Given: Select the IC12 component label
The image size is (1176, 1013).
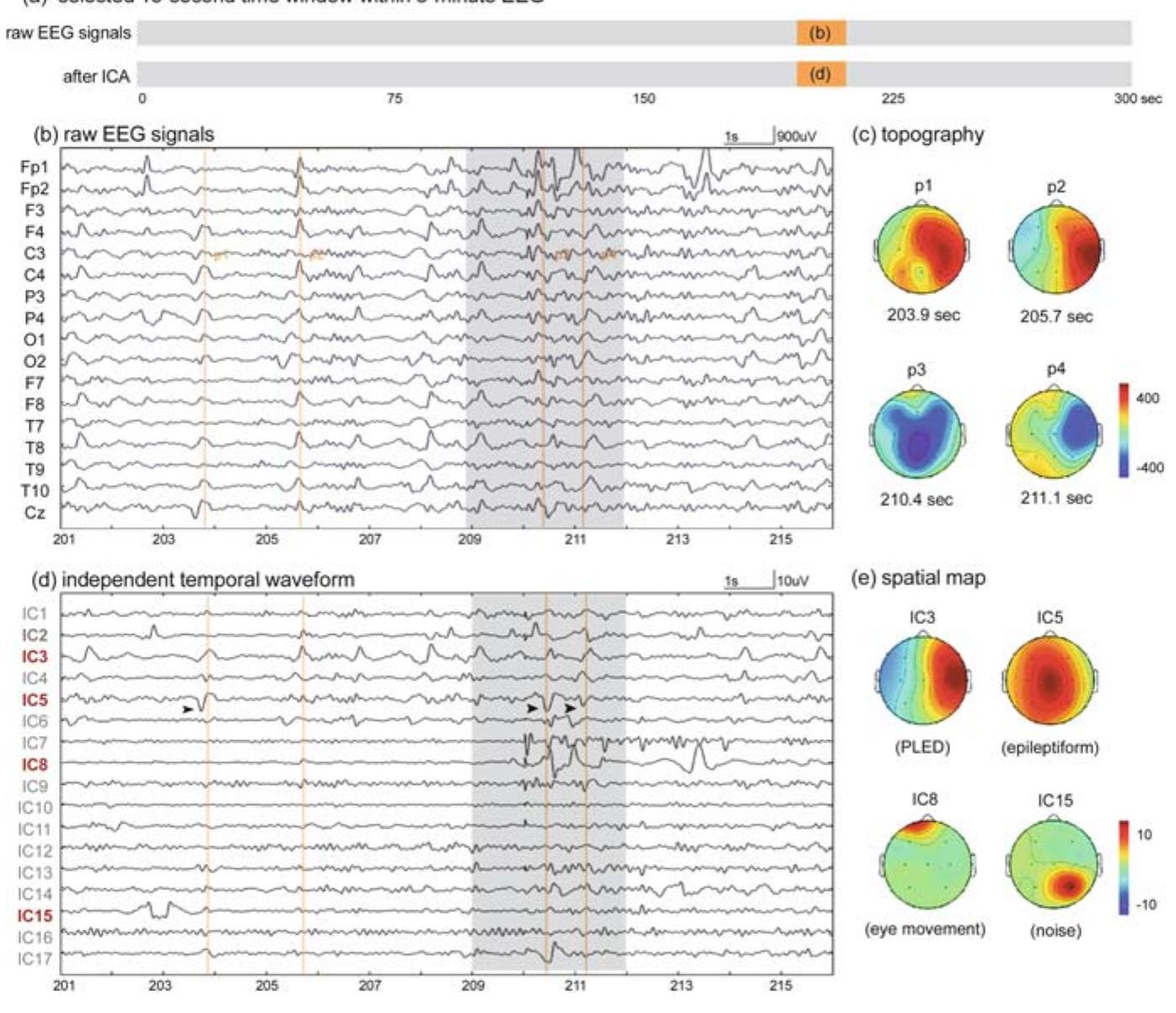Looking at the screenshot, I should [35, 850].
